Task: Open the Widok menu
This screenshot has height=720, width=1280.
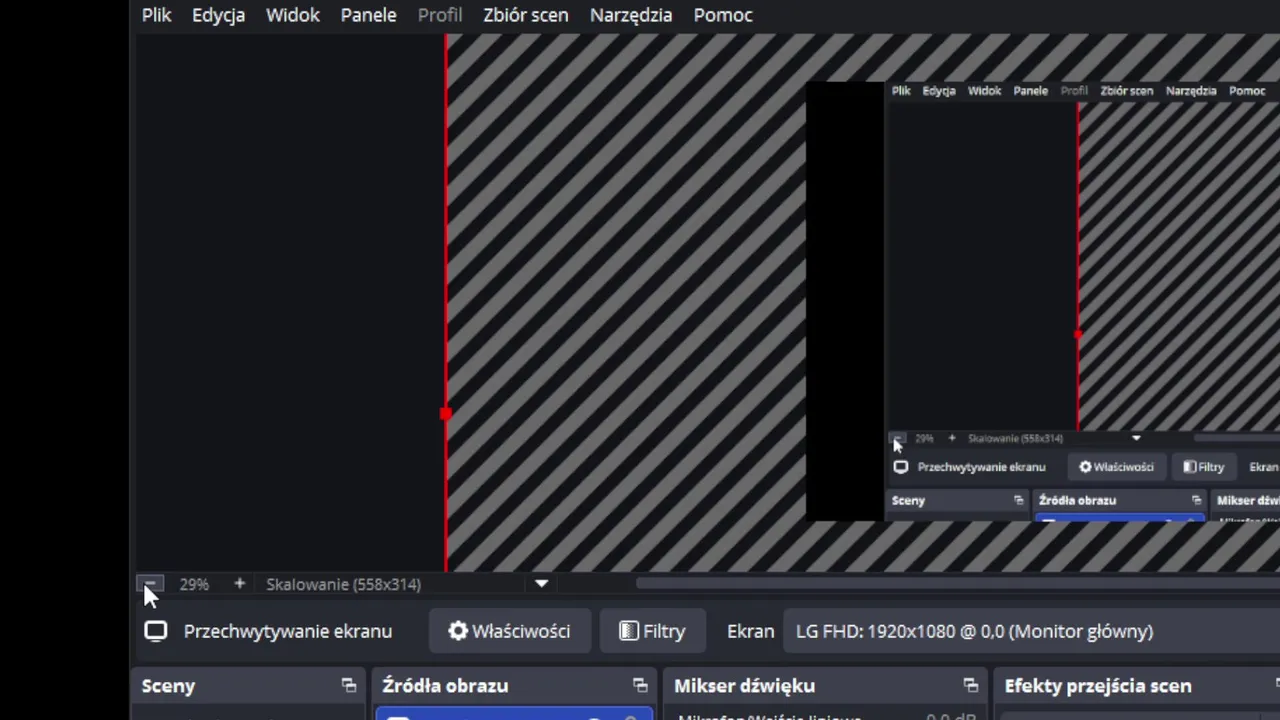Action: coord(293,15)
